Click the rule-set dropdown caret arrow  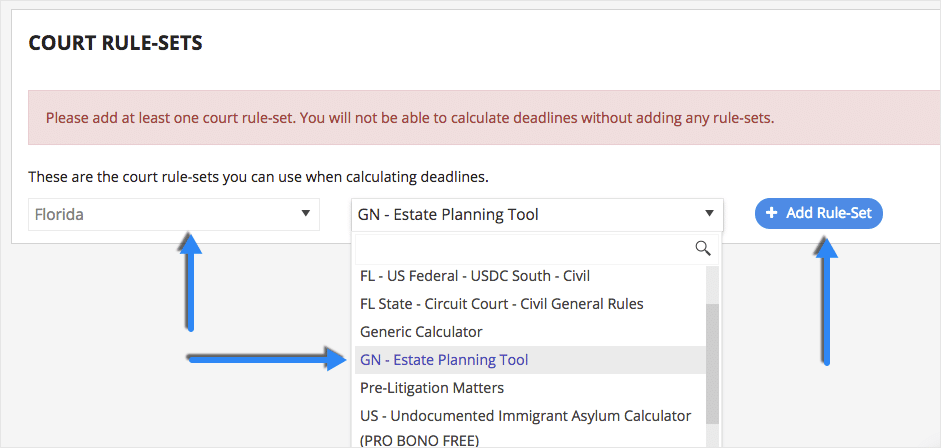point(709,213)
